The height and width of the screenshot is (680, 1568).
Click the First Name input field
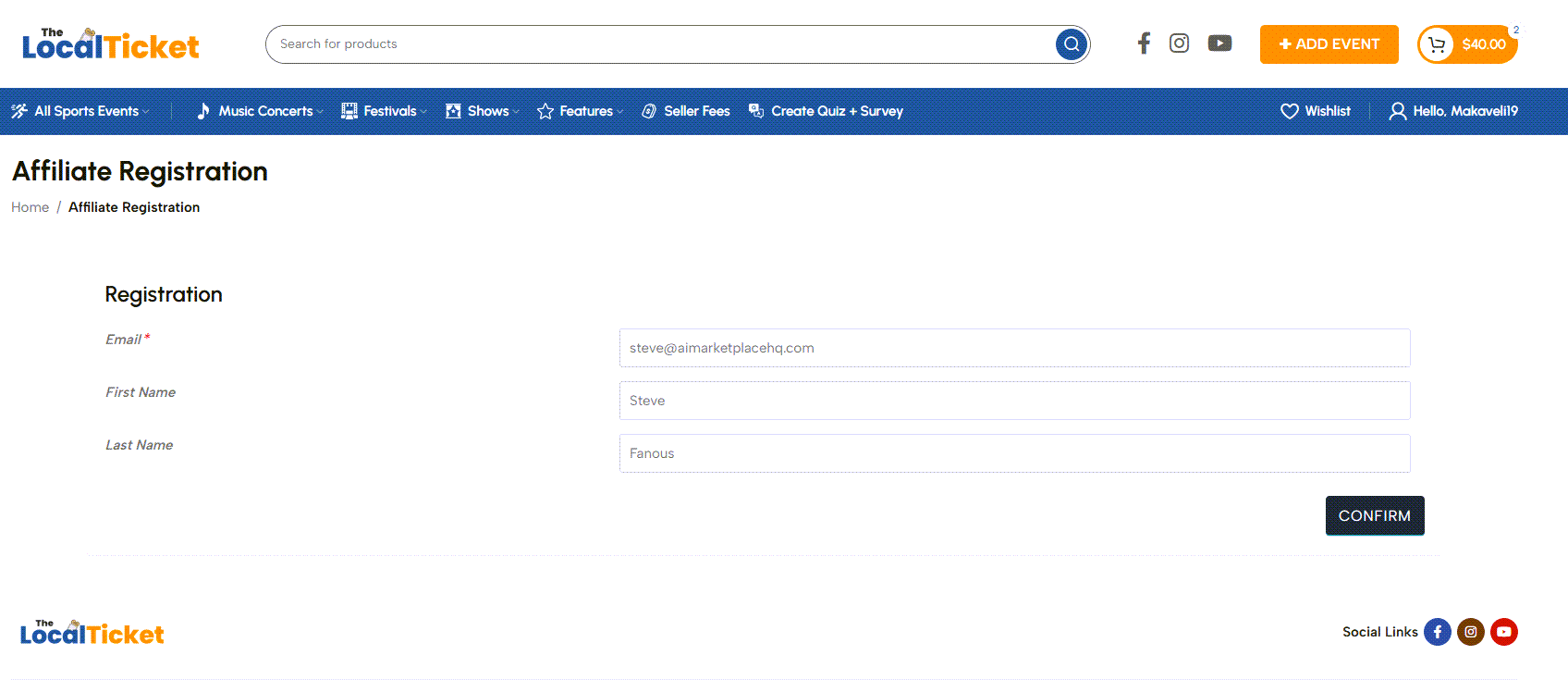pos(1014,401)
